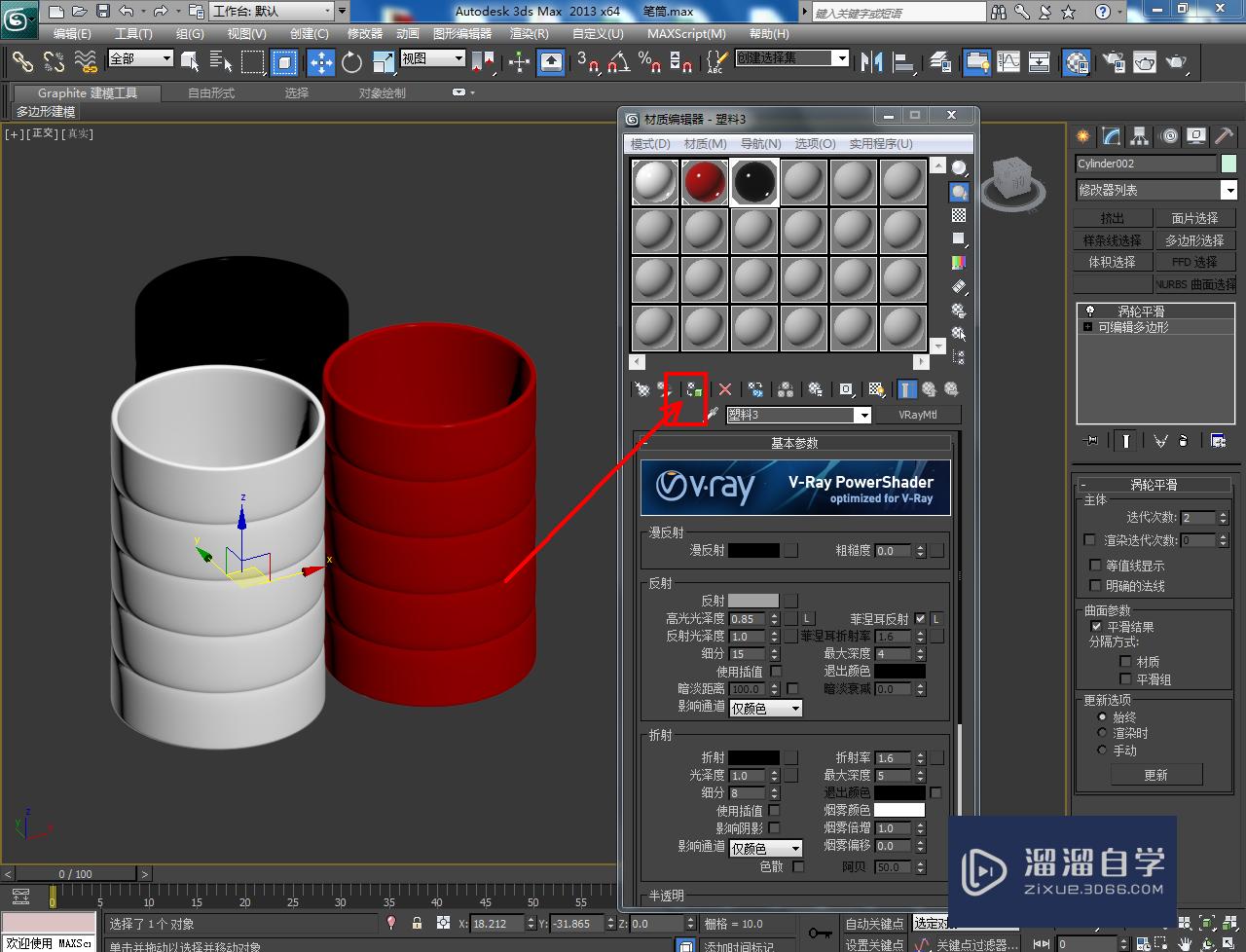1246x952 pixels.
Task: Open the Utilities hammer tab
Action: [1225, 136]
